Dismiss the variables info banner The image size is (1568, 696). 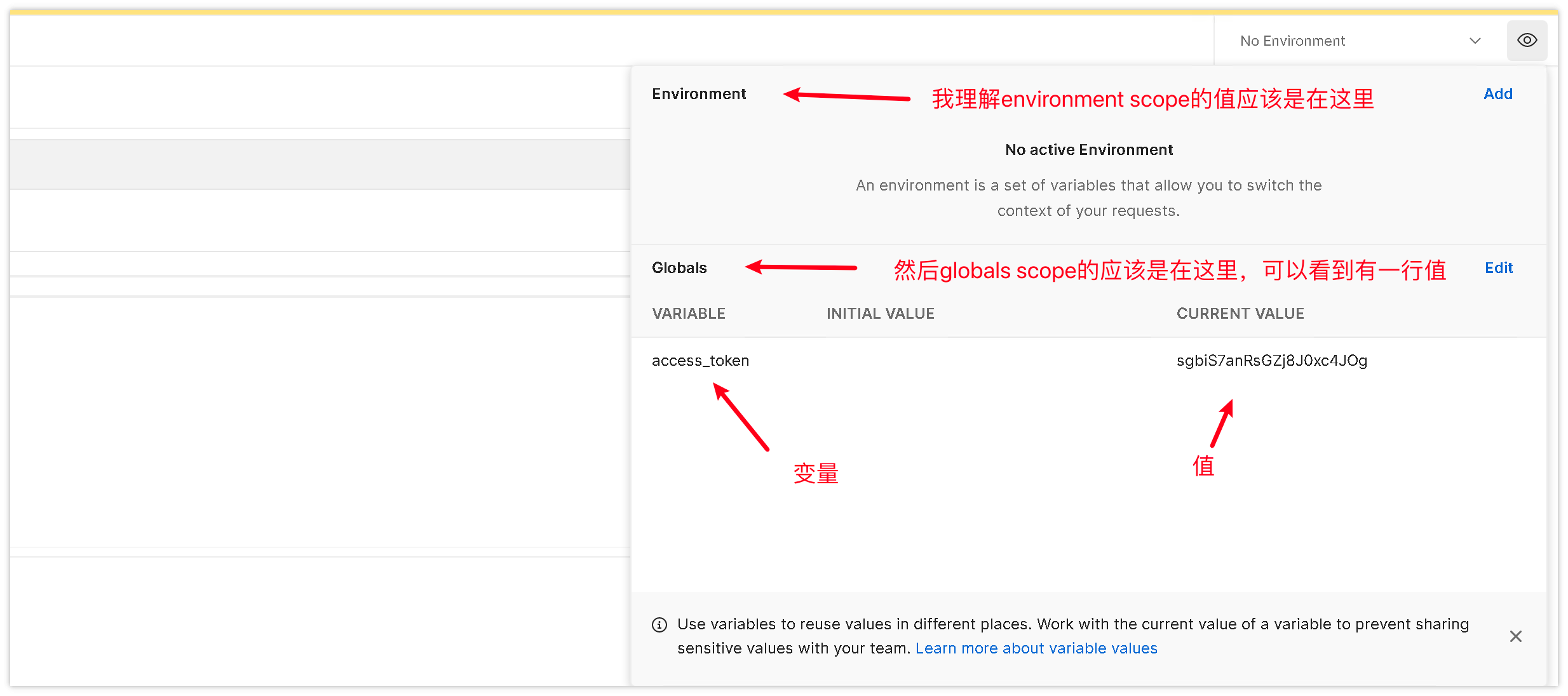[1515, 636]
